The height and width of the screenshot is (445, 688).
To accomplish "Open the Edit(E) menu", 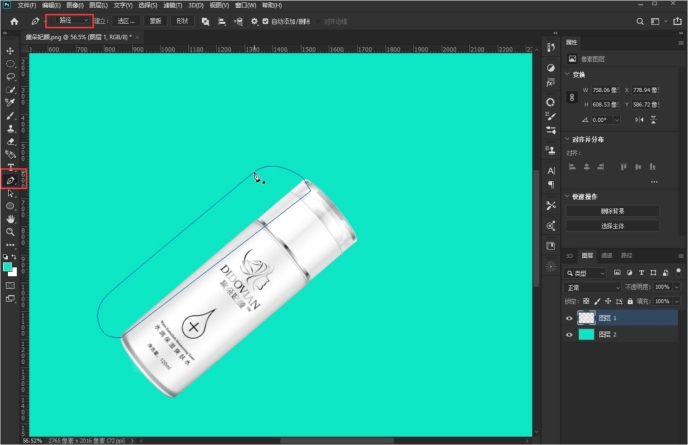I will 51,5.
